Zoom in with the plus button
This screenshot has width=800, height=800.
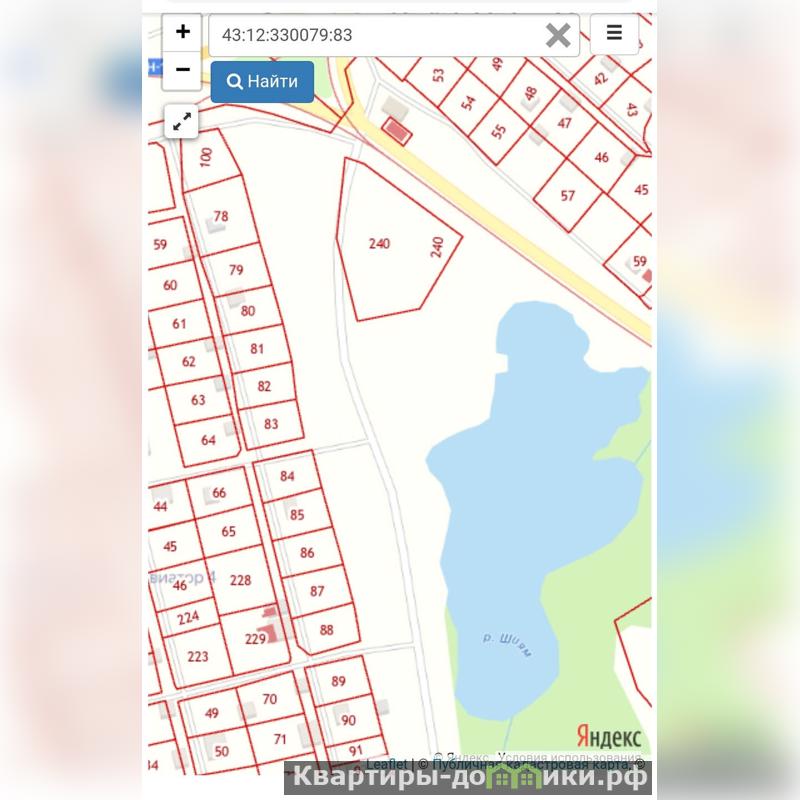(182, 32)
